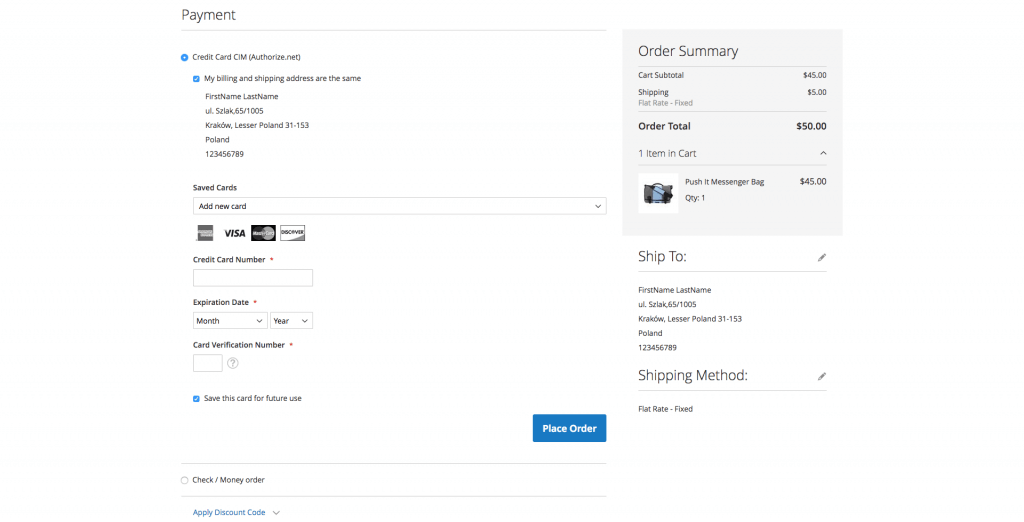Click the VISA card logo

tap(234, 233)
